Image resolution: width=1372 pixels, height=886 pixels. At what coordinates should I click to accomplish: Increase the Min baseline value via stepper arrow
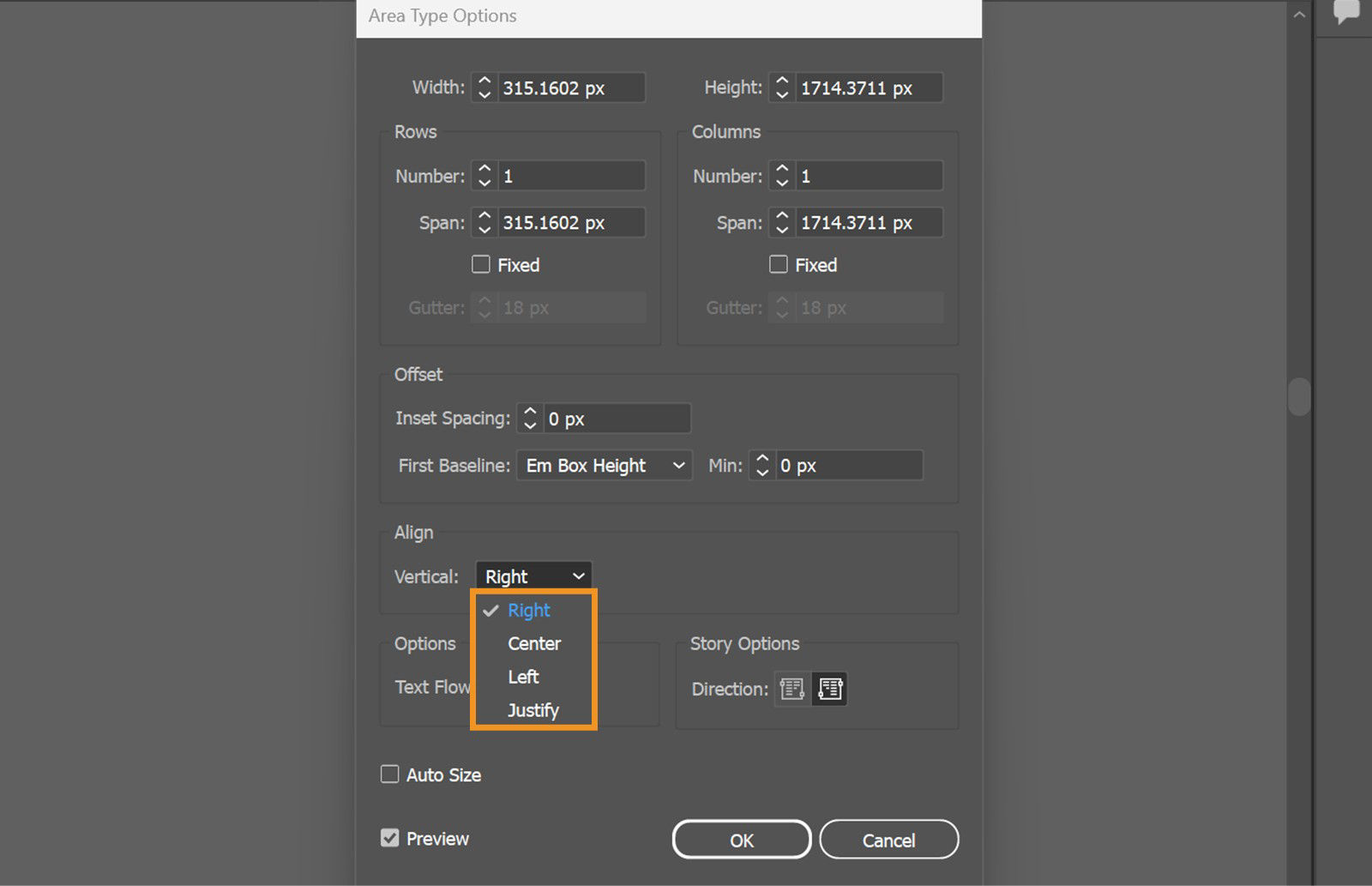761,460
